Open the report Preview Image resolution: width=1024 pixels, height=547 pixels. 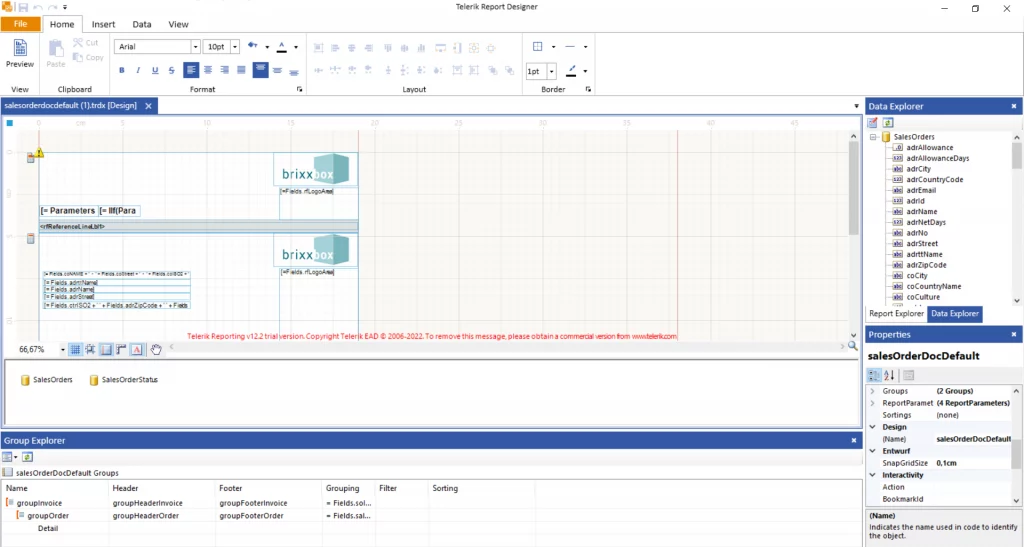coord(20,54)
